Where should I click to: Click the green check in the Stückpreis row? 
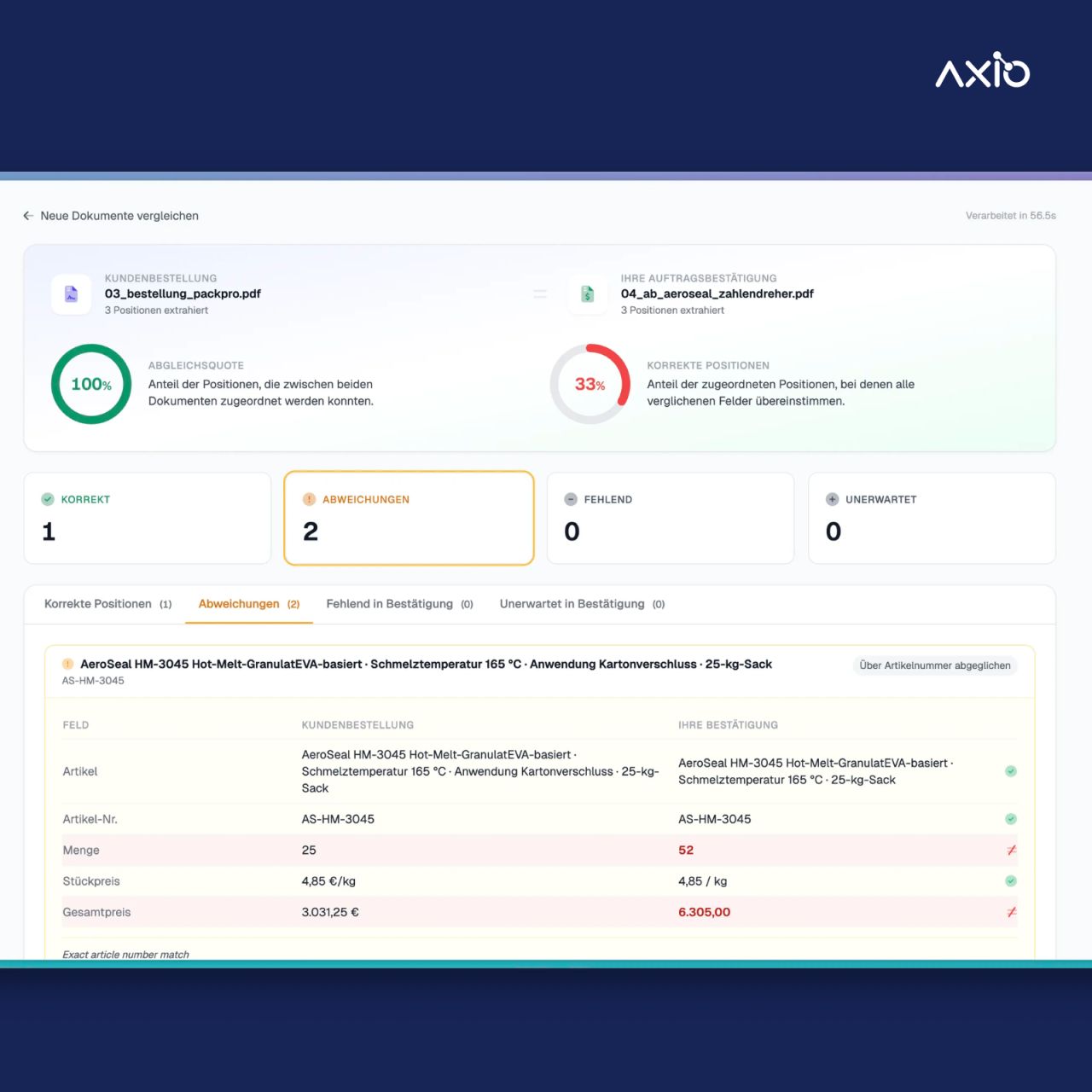(1011, 881)
